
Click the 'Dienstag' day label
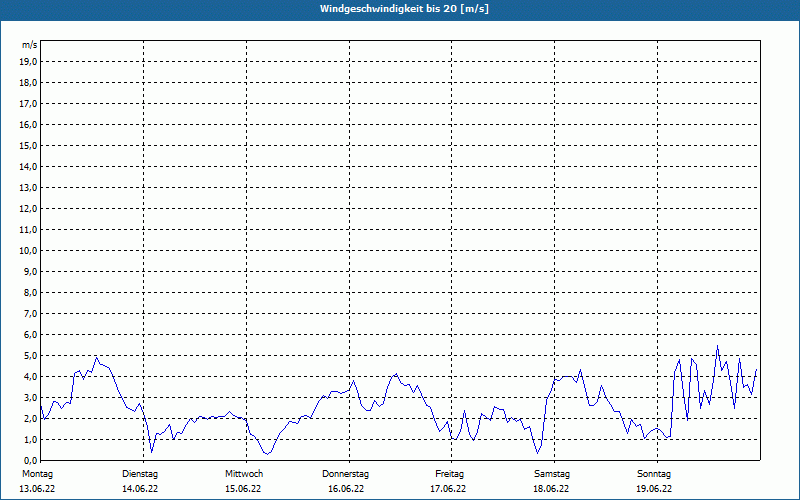click(140, 474)
